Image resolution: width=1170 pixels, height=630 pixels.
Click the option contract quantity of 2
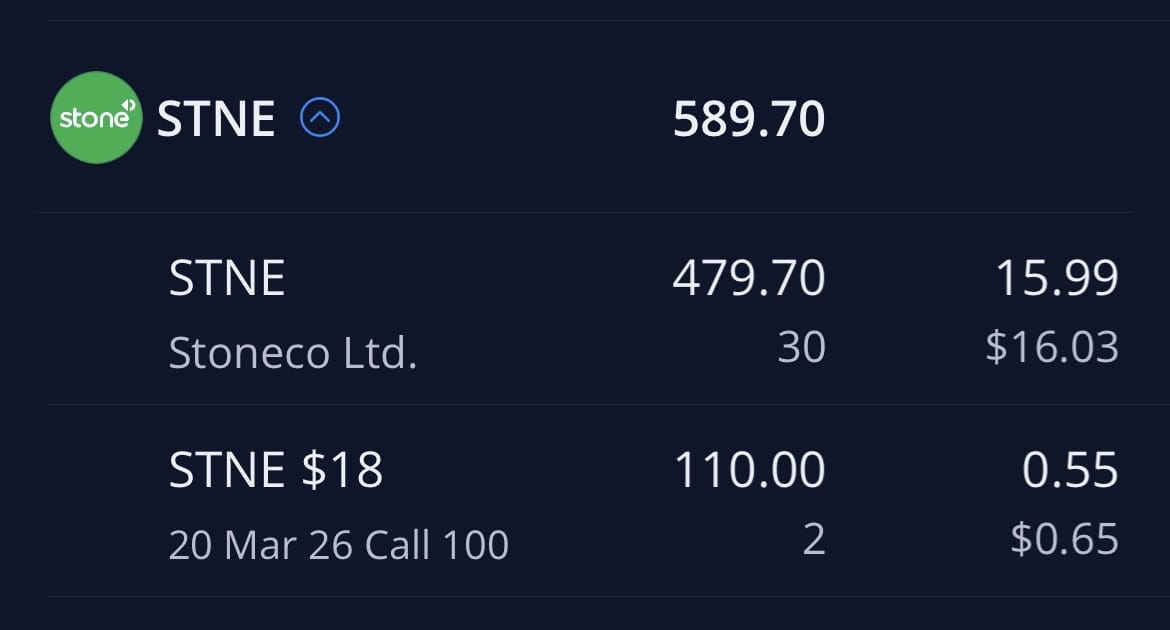(x=814, y=540)
